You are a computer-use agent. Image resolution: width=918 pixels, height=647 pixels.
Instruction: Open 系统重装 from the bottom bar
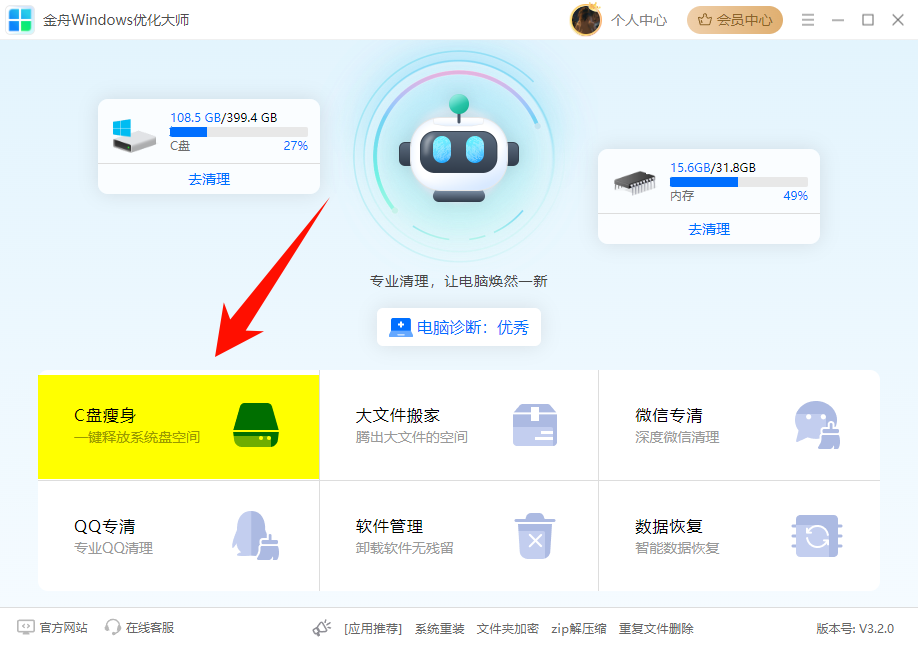pyautogui.click(x=440, y=629)
